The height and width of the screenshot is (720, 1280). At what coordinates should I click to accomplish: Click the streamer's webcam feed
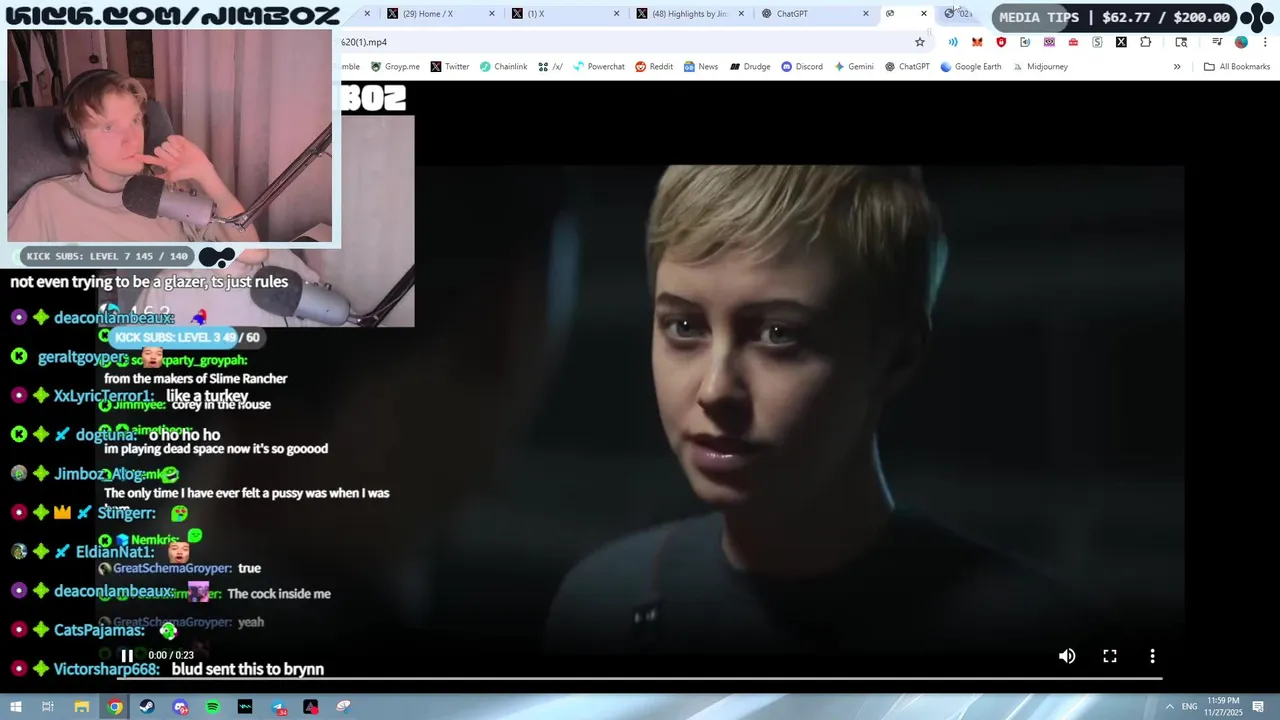[169, 136]
